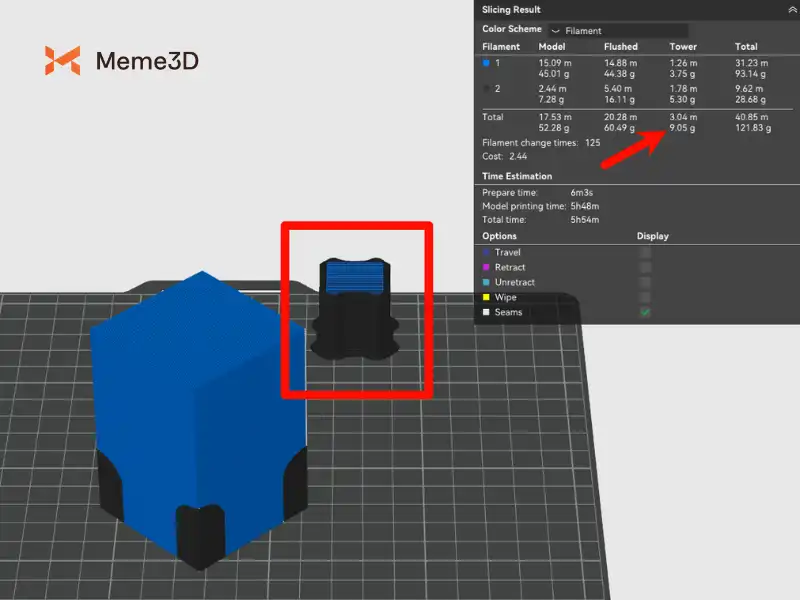Click the Filament 2 black swatch
The width and height of the screenshot is (800, 600).
pyautogui.click(x=487, y=89)
